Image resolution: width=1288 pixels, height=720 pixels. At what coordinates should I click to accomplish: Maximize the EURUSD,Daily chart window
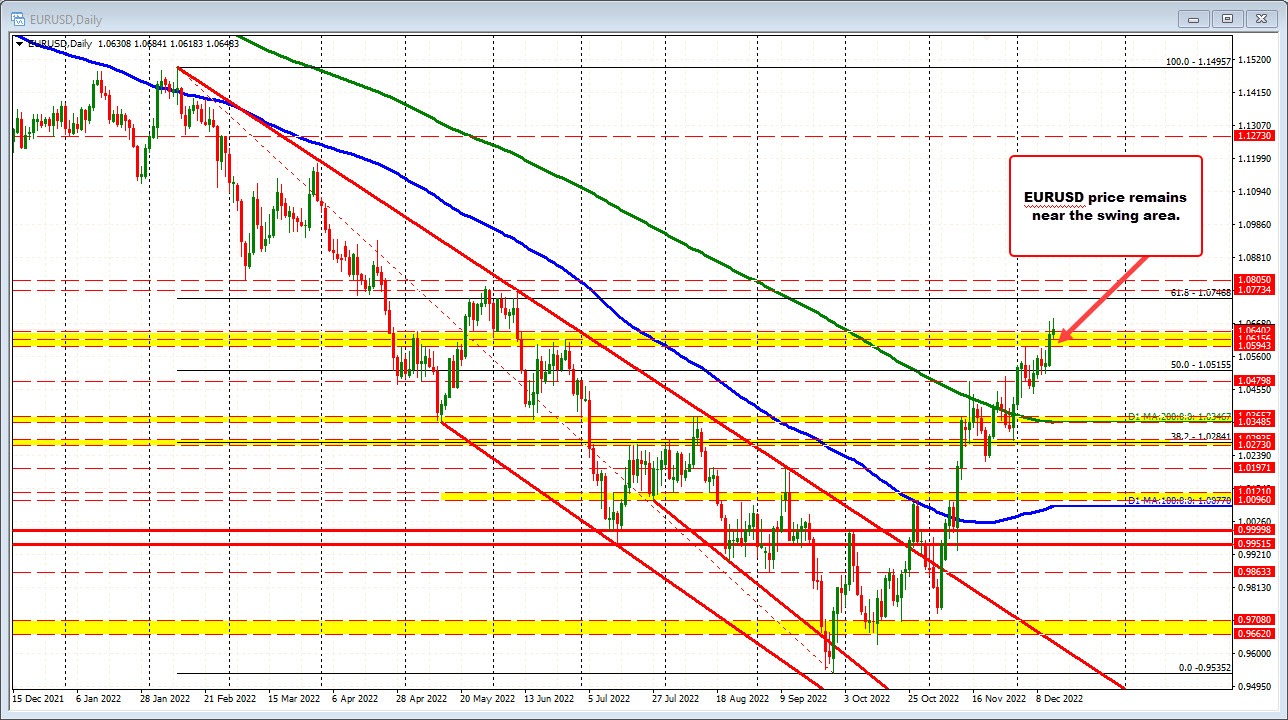tap(1227, 17)
